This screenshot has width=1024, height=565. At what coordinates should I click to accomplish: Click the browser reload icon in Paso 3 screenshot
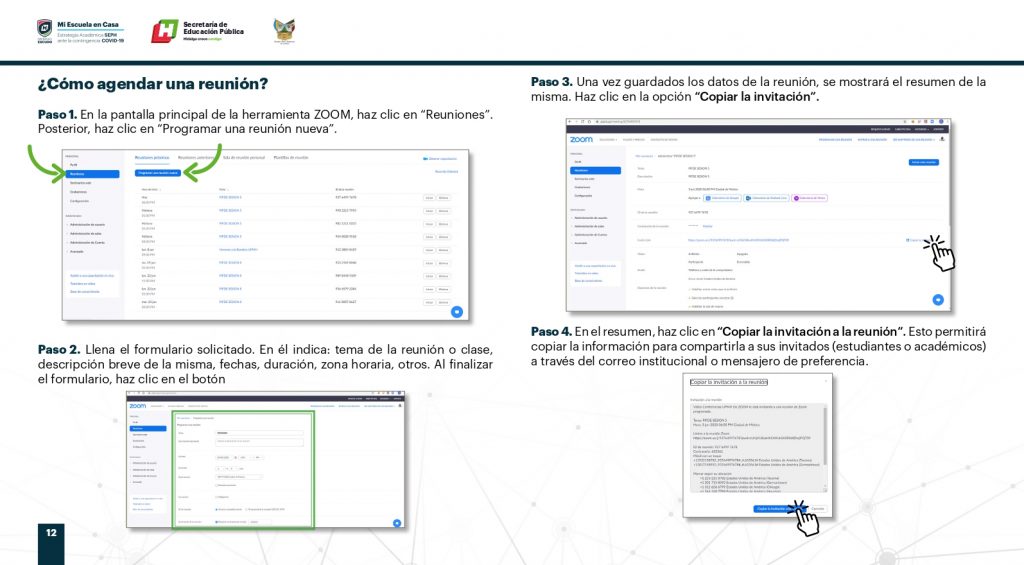pos(583,121)
